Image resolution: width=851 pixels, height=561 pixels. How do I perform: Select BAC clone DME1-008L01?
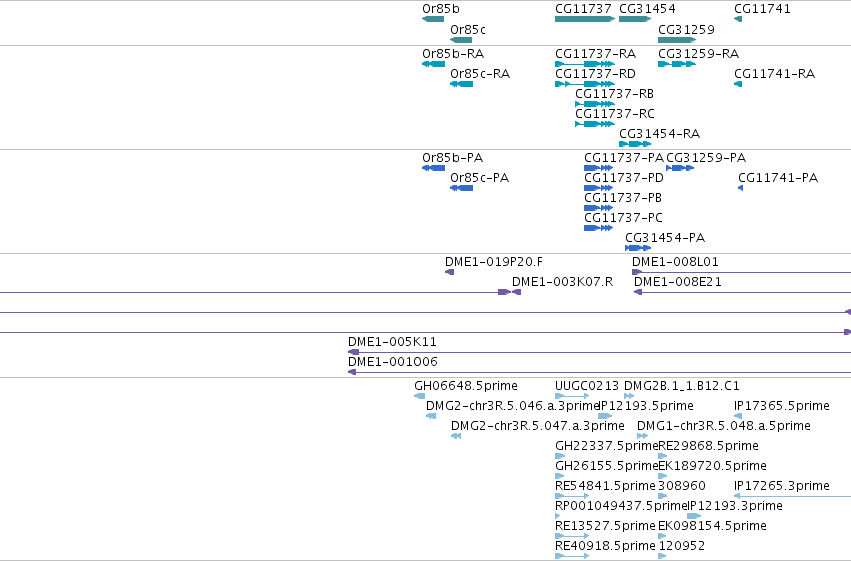pyautogui.click(x=741, y=272)
